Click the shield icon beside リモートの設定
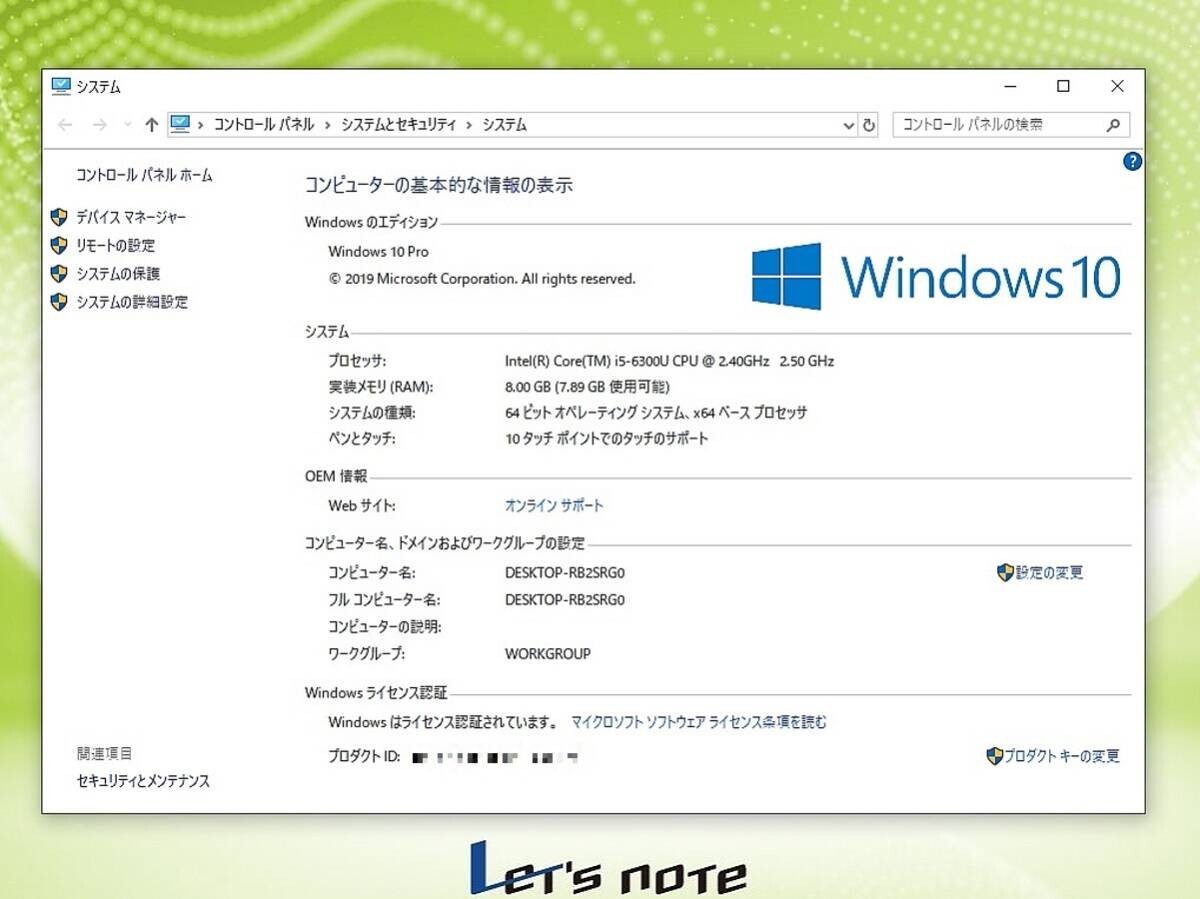This screenshot has width=1200, height=899. tap(59, 245)
